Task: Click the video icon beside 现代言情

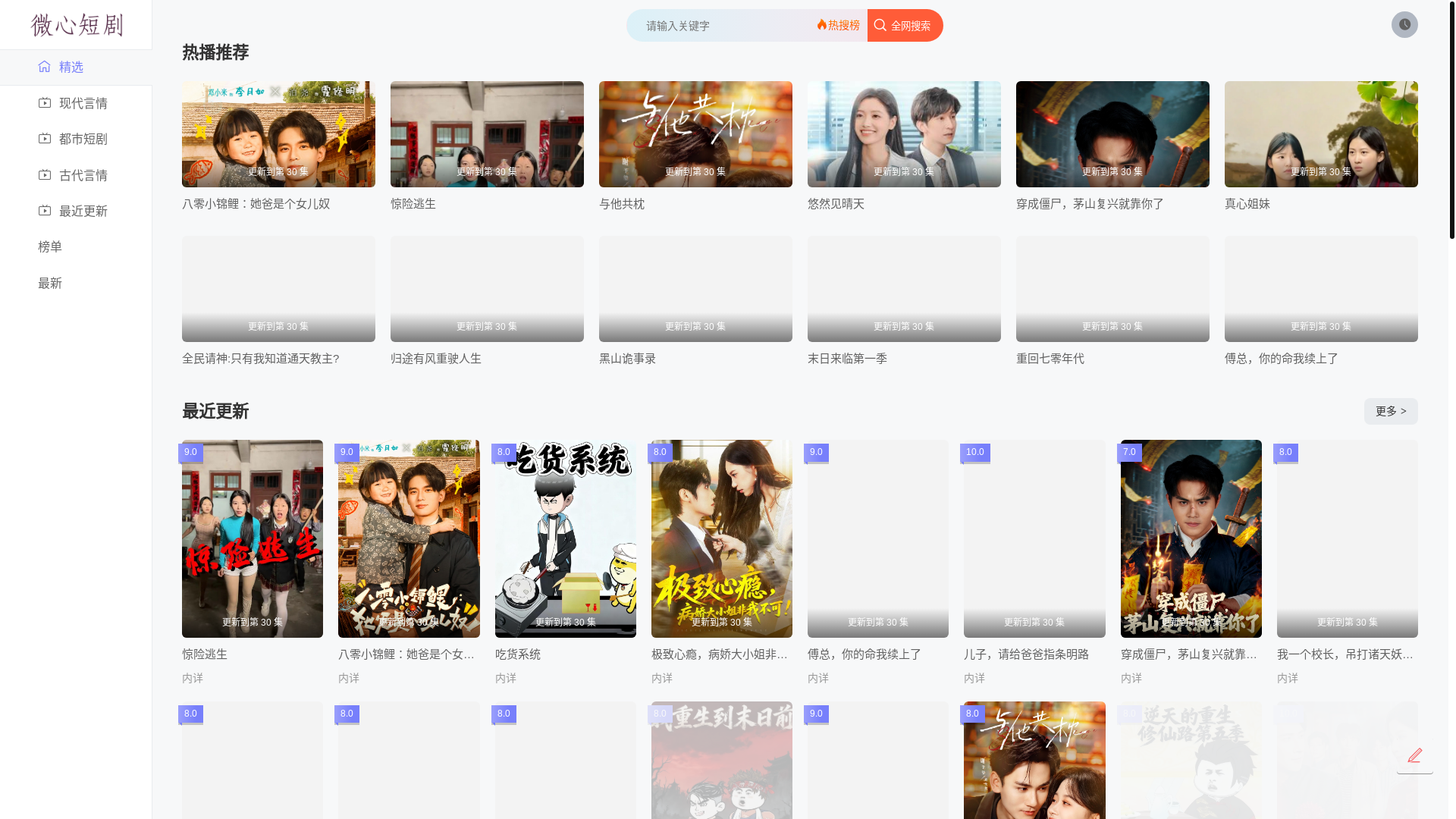Action: click(45, 102)
